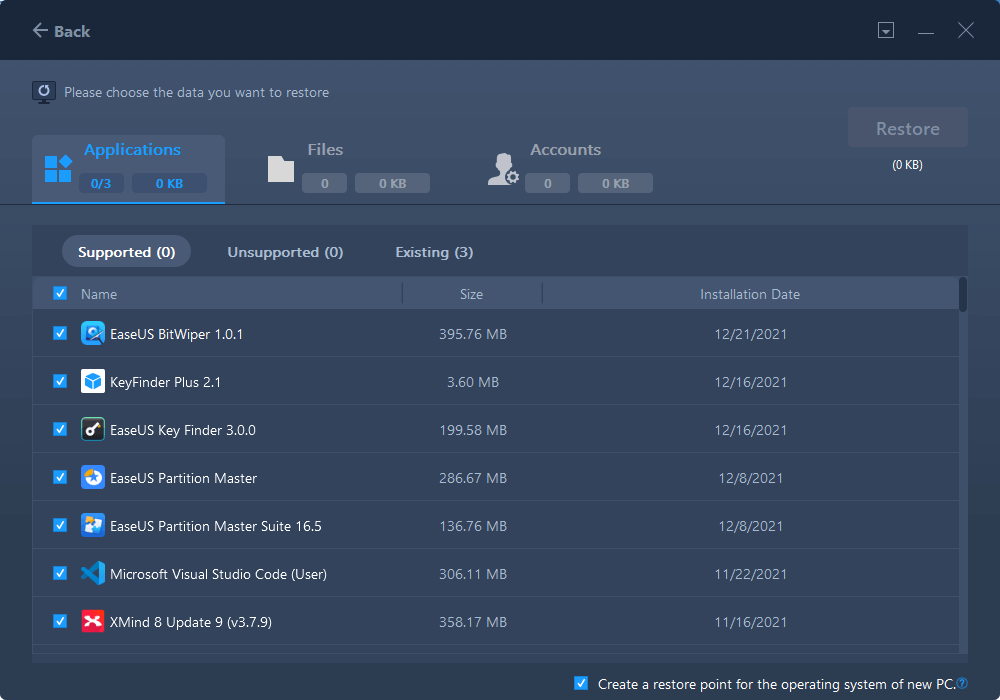The image size is (1000, 700).
Task: Click the Partition Master Suite icon
Action: pyautogui.click(x=93, y=525)
